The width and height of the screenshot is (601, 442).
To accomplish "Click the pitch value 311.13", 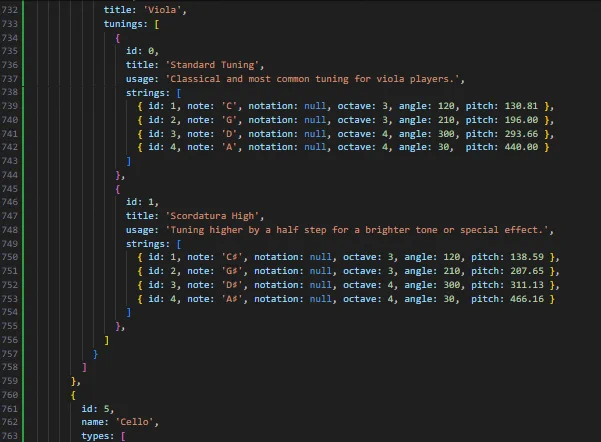I will click(x=527, y=285).
